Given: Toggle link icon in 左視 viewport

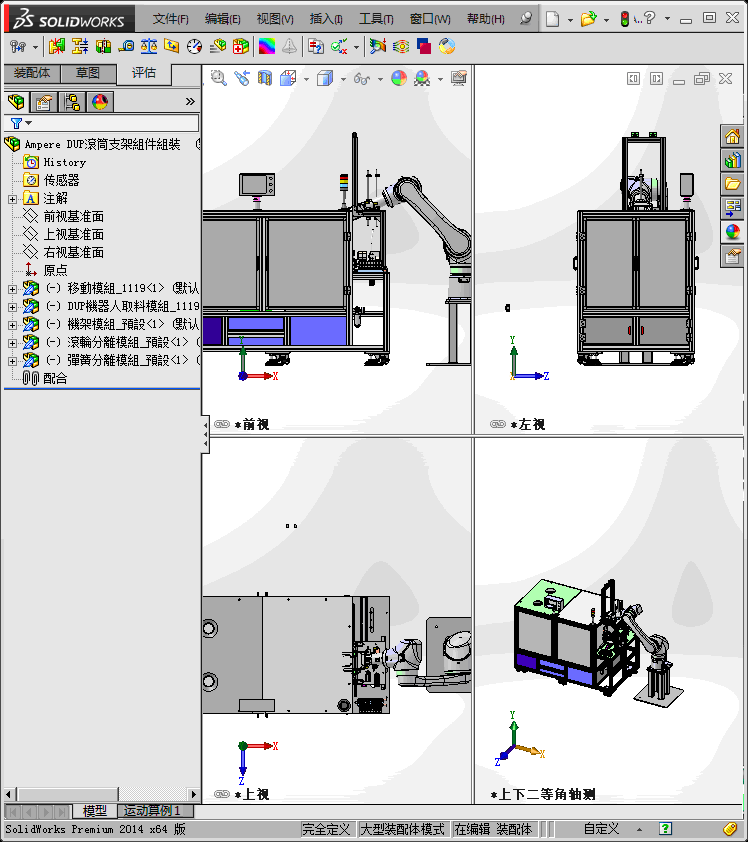Looking at the screenshot, I should (x=498, y=424).
